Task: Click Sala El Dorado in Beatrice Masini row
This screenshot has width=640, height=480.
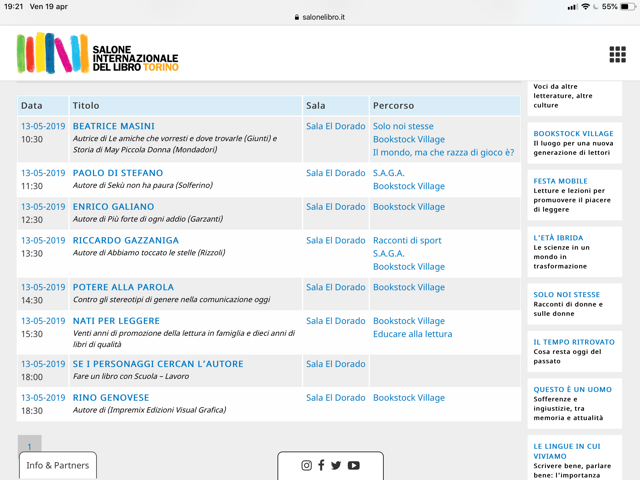Action: click(336, 126)
